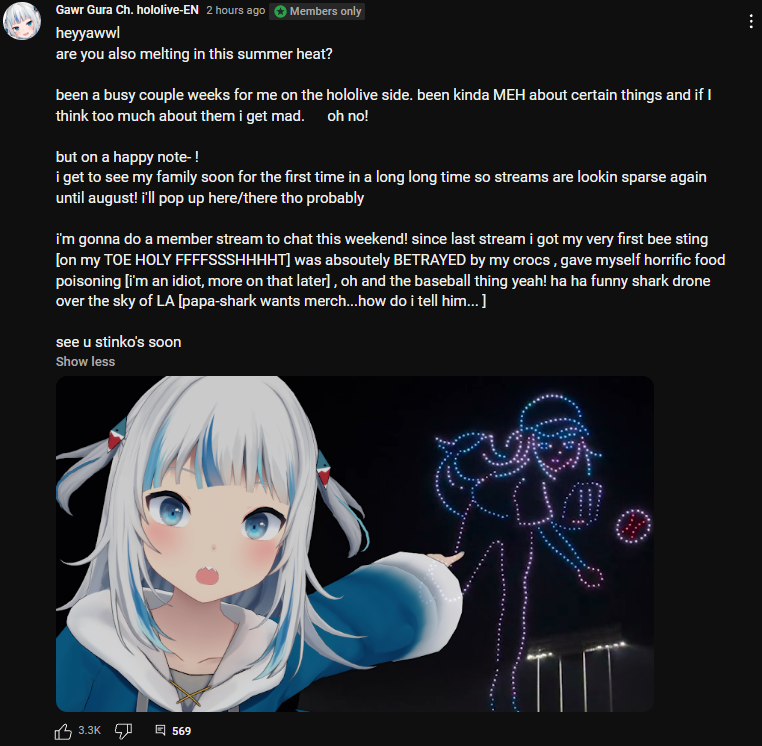Viewport: 762px width, 746px height.
Task: Dislike the post with thumbs down
Action: tap(123, 730)
